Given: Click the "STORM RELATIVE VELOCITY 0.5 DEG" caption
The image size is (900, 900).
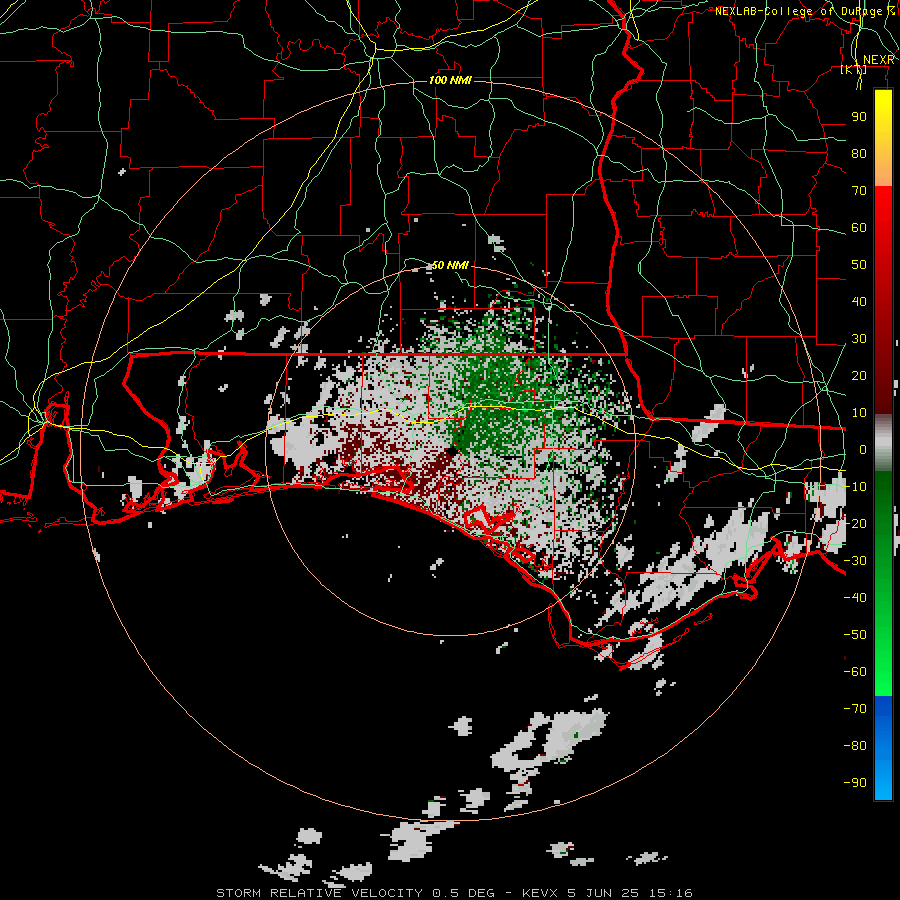Looking at the screenshot, I should [x=355, y=893].
